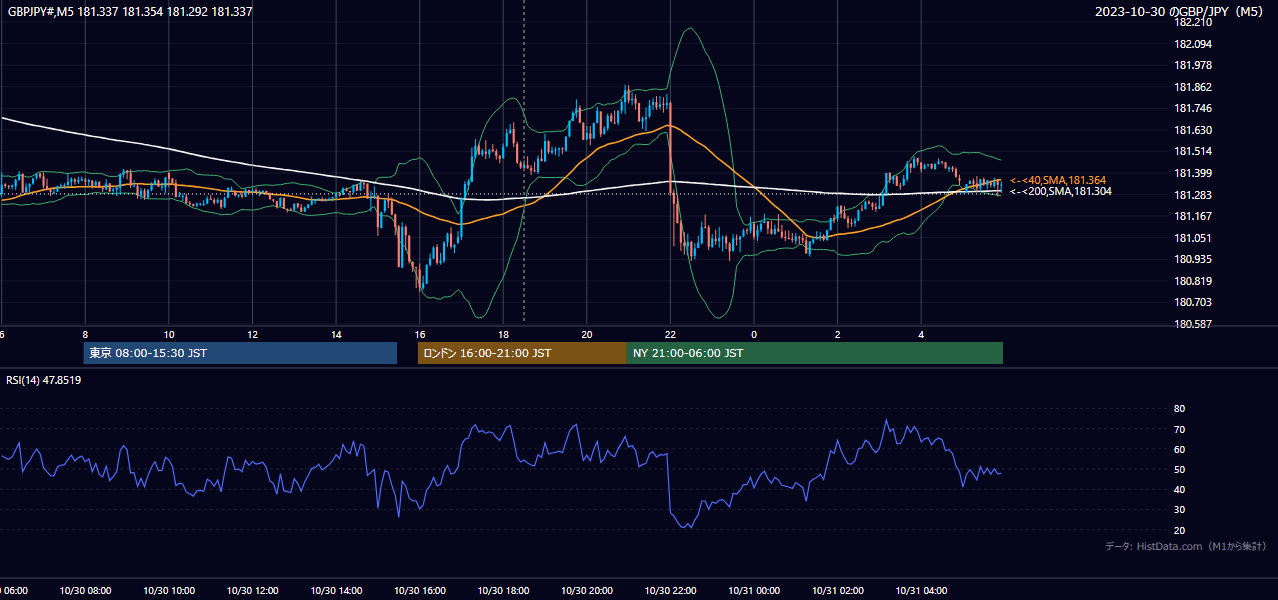The height and width of the screenshot is (600, 1278).
Task: Click the 10/30 20:00 date label
Action: pos(587,591)
